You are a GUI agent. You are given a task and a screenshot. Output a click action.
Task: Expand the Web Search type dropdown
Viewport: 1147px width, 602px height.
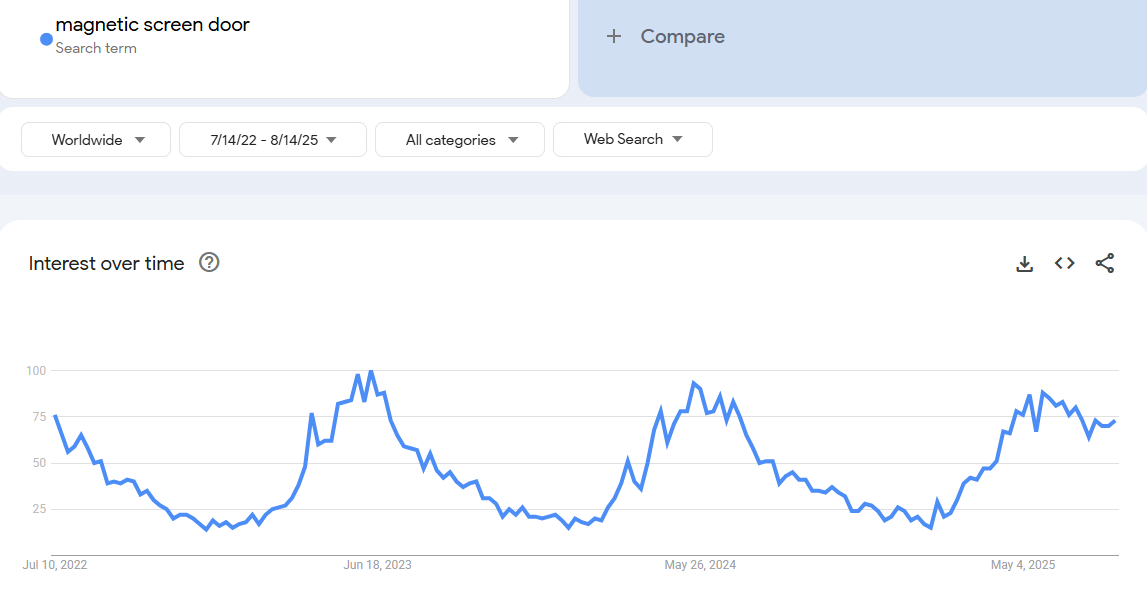(632, 140)
